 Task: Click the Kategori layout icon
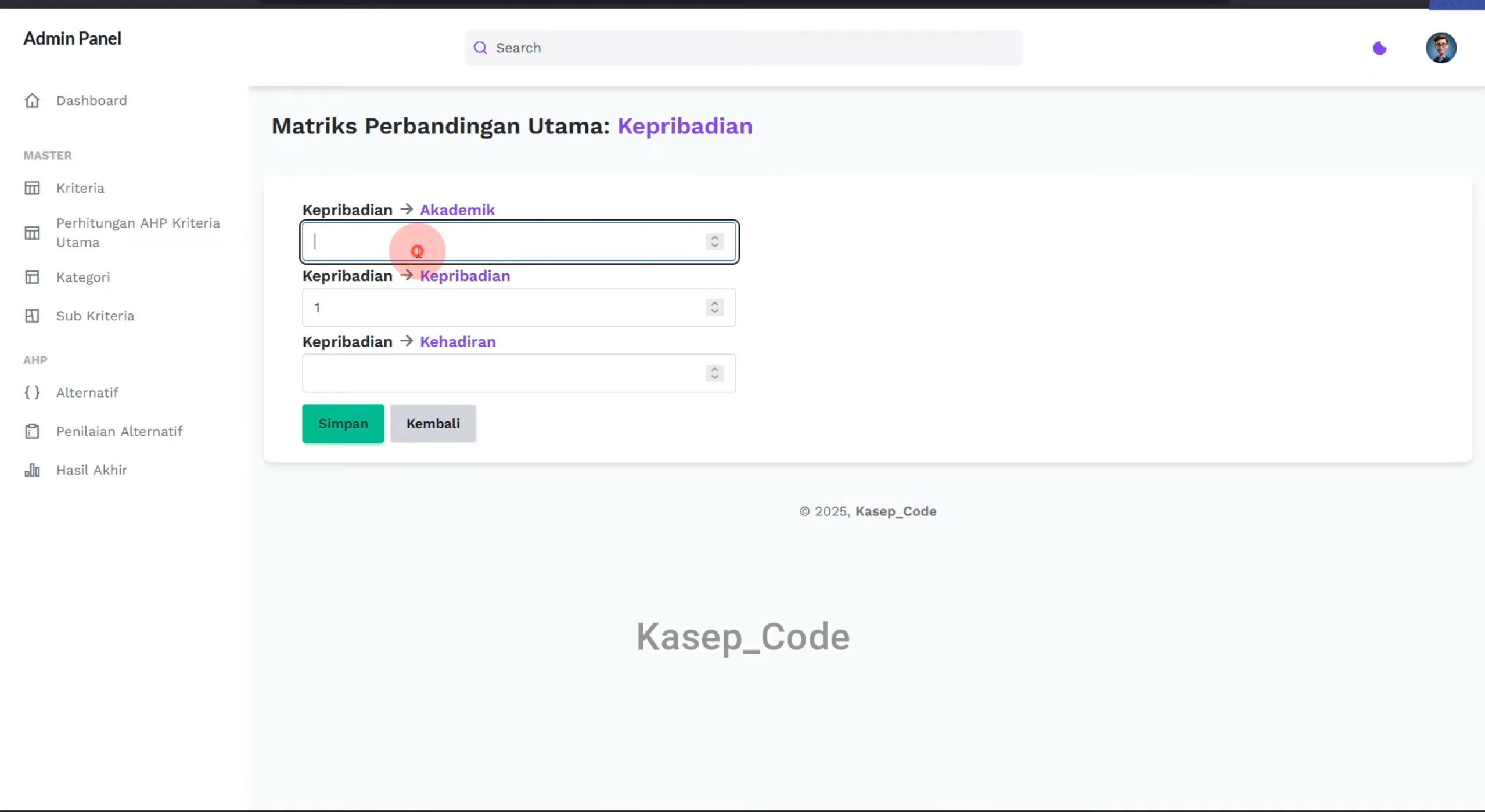tap(32, 277)
